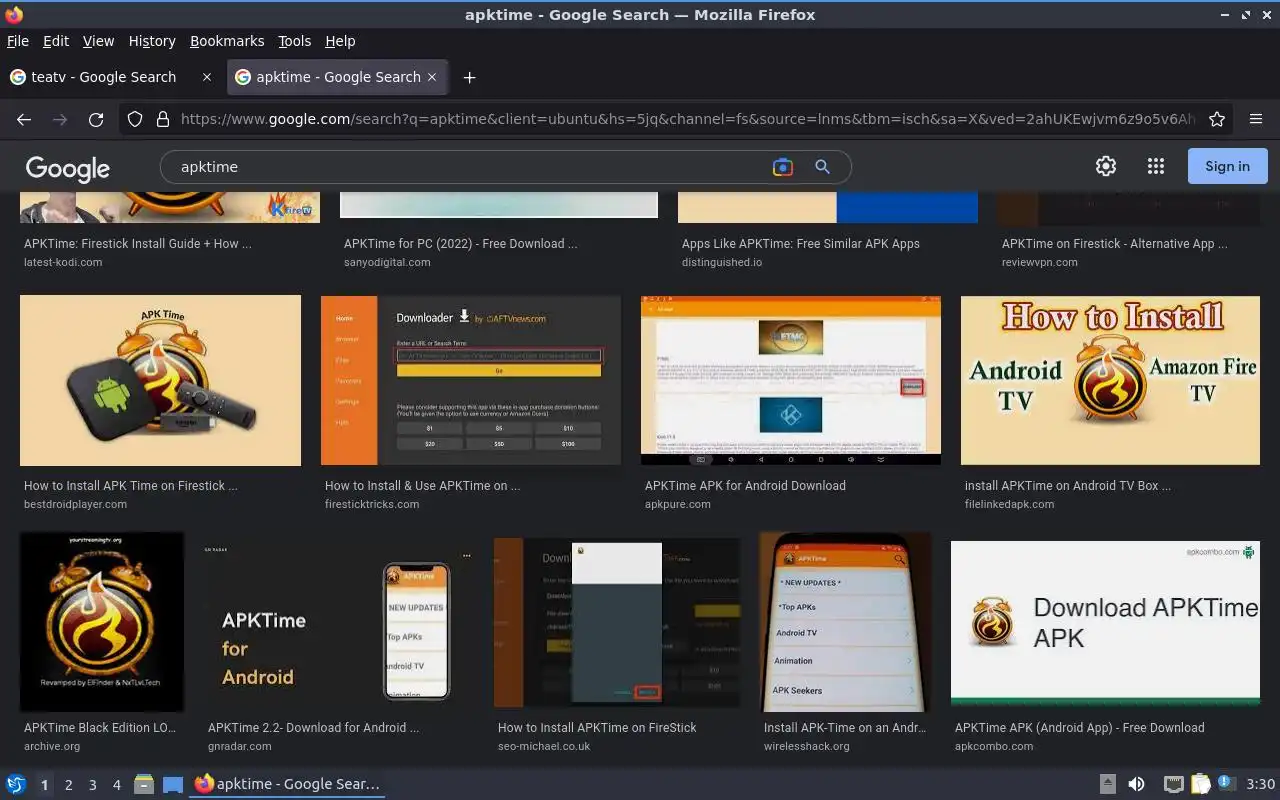Switch to workspace 2
This screenshot has width=1280, height=800.
(x=69, y=785)
